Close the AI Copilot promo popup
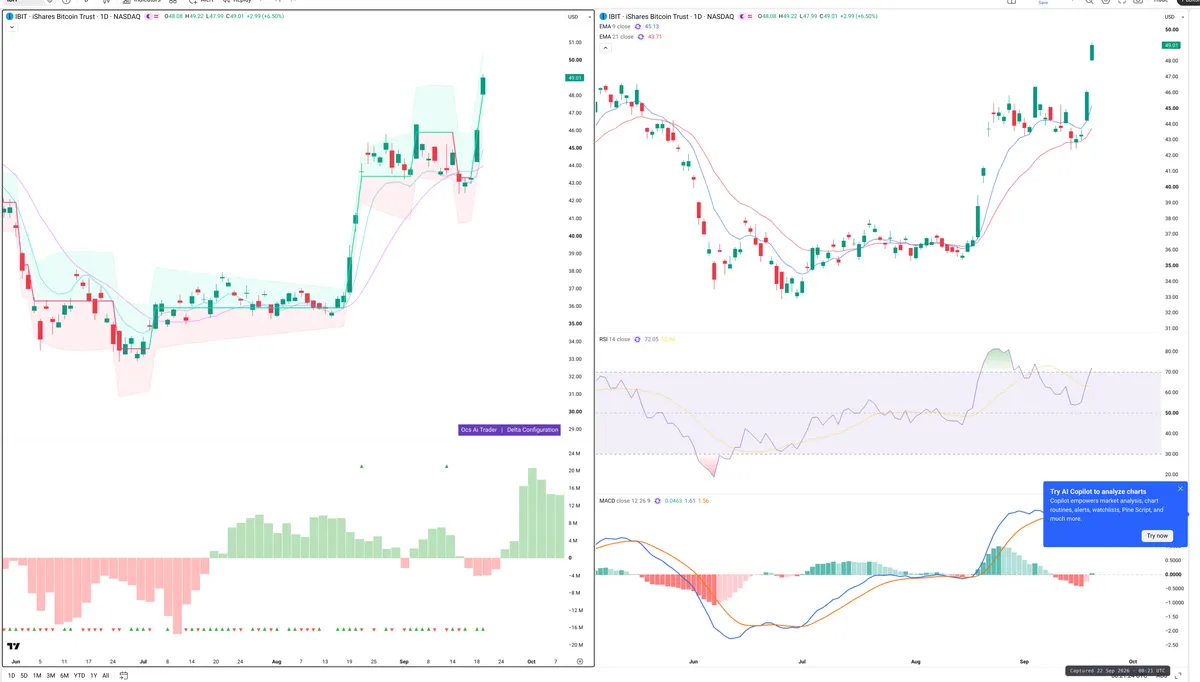 (1180, 488)
